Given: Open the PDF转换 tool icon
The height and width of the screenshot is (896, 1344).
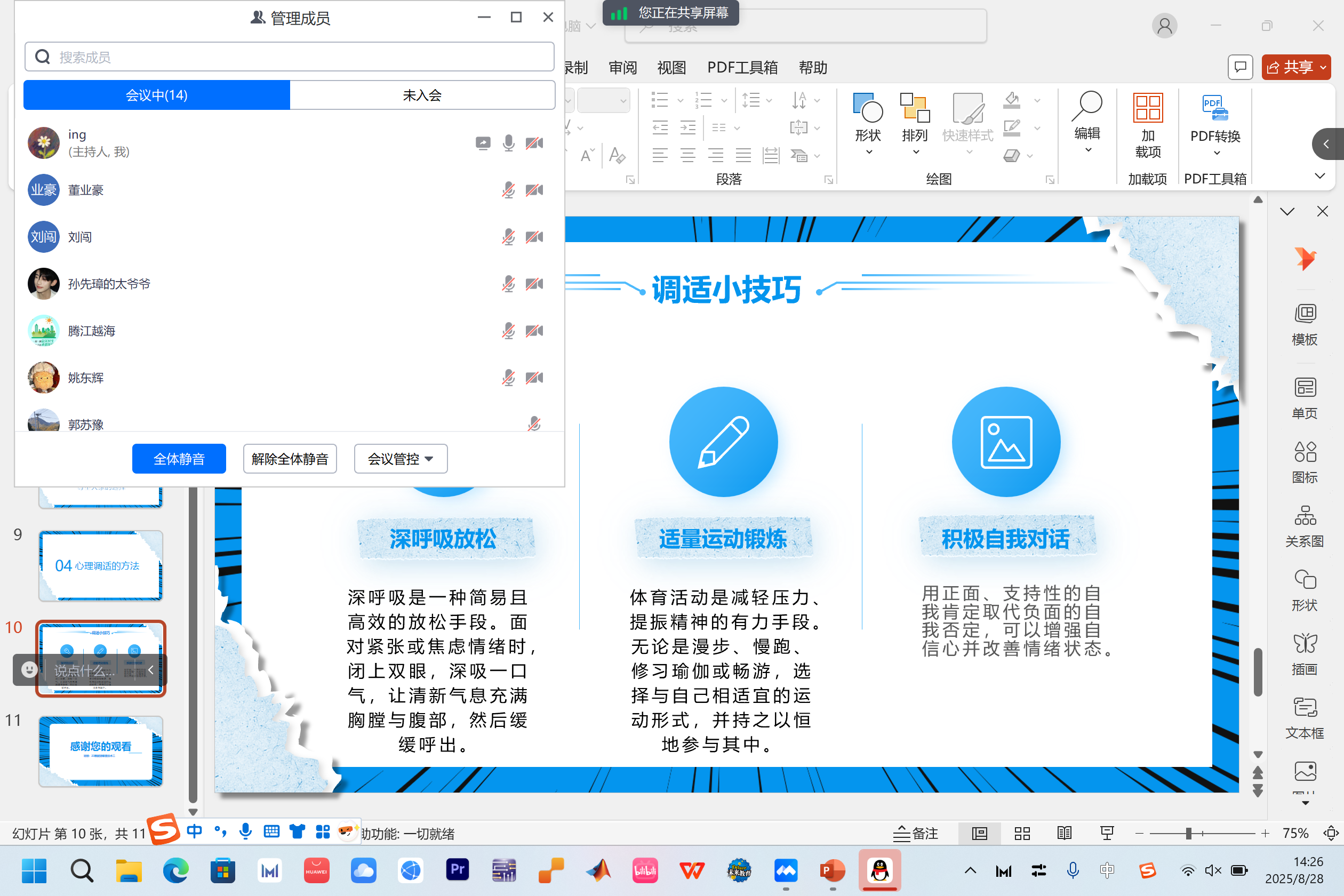Looking at the screenshot, I should tap(1215, 109).
